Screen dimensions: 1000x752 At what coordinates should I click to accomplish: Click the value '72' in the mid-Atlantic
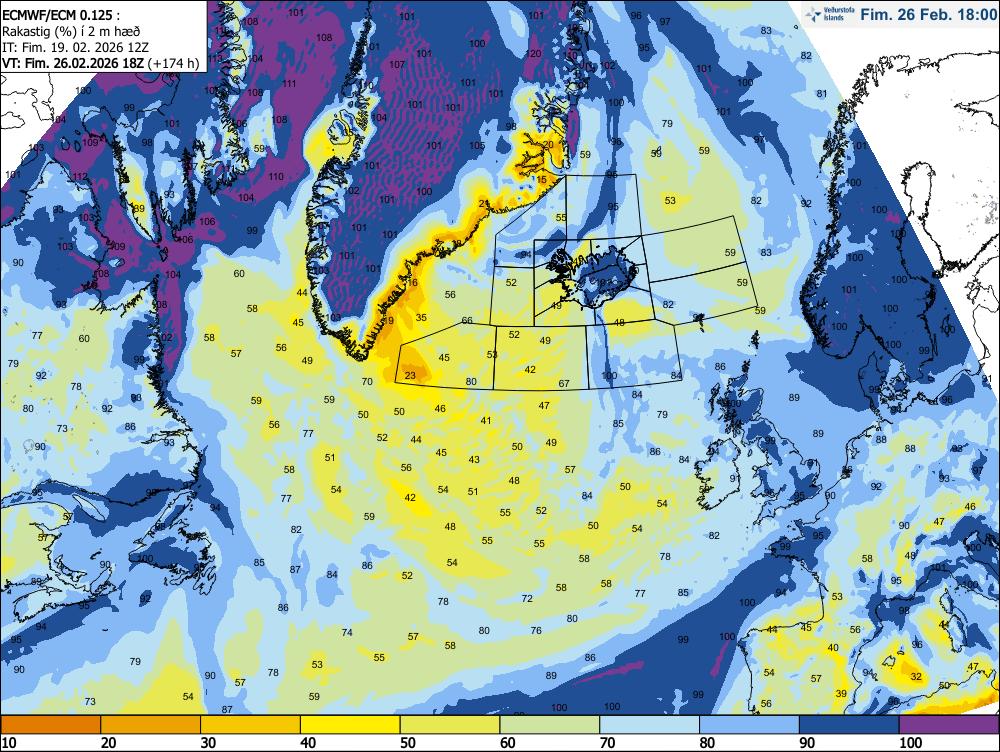point(527,598)
